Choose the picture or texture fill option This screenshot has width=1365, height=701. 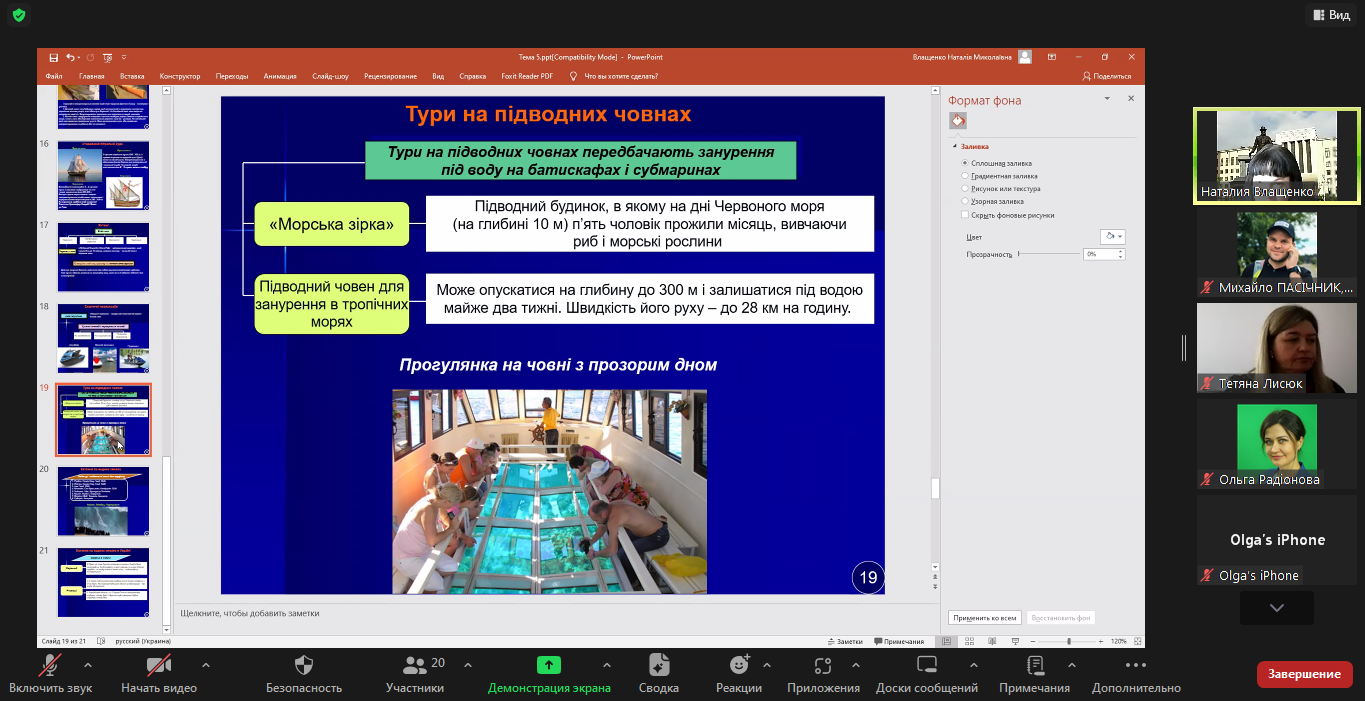click(x=964, y=188)
